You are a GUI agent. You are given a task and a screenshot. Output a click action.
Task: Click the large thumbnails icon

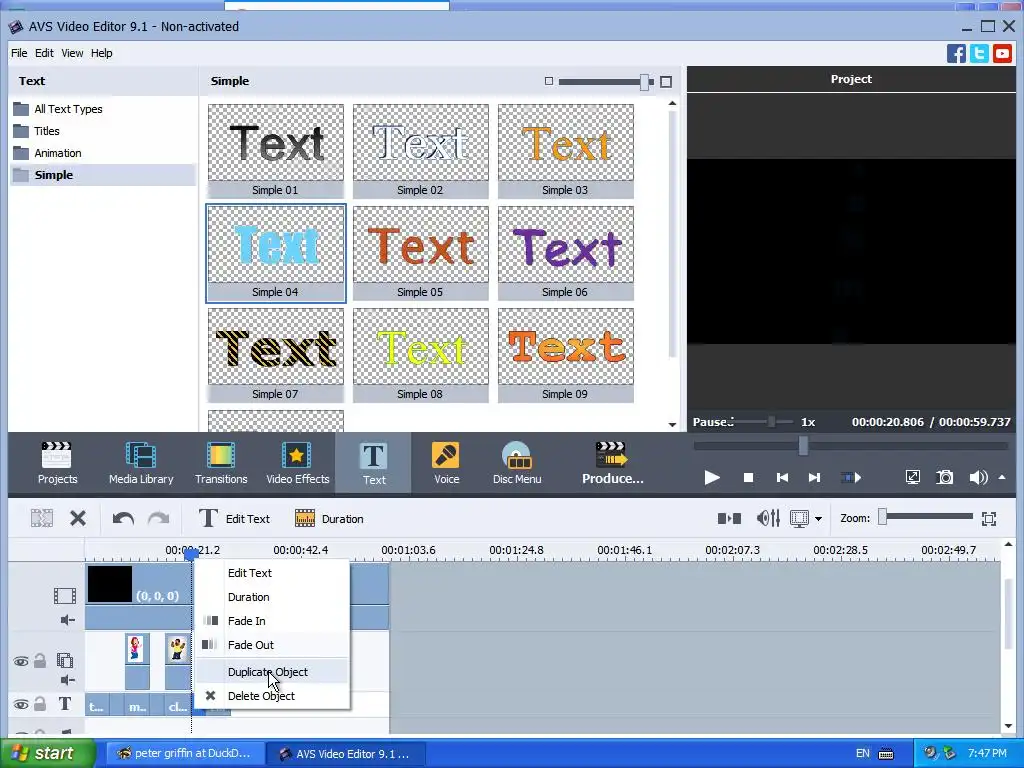tap(665, 82)
